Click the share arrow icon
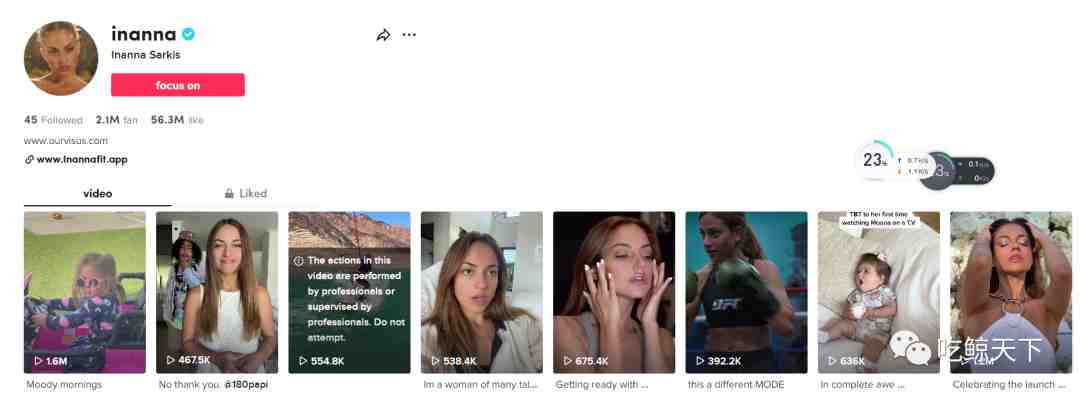Screen dimensions: 1080x398 point(383,35)
